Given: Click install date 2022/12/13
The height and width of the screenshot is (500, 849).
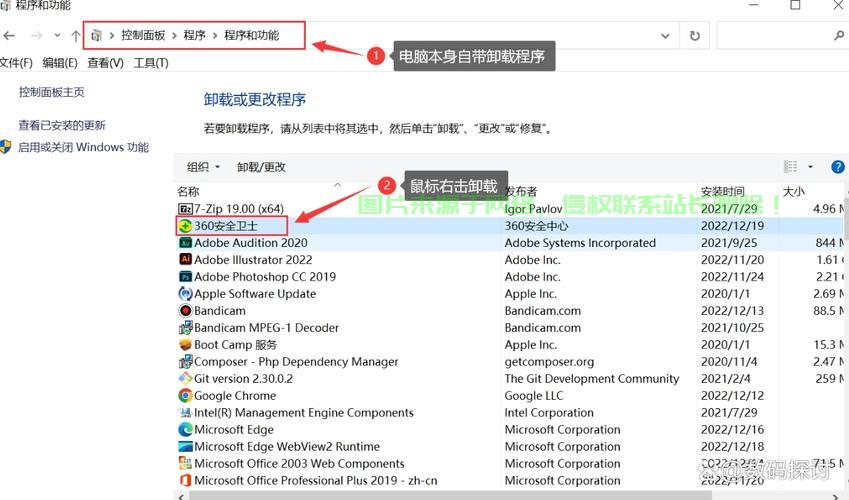Looking at the screenshot, I should coord(732,310).
